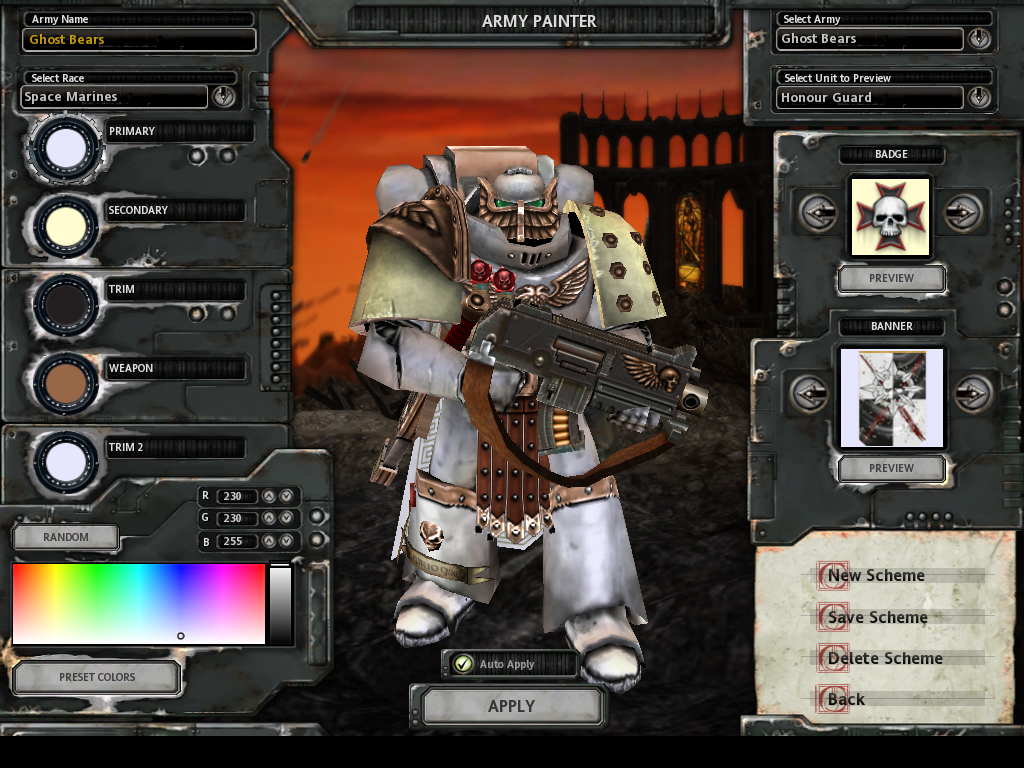Screen dimensions: 1024x768
Task: Click the Army Name input field
Action: pos(138,39)
